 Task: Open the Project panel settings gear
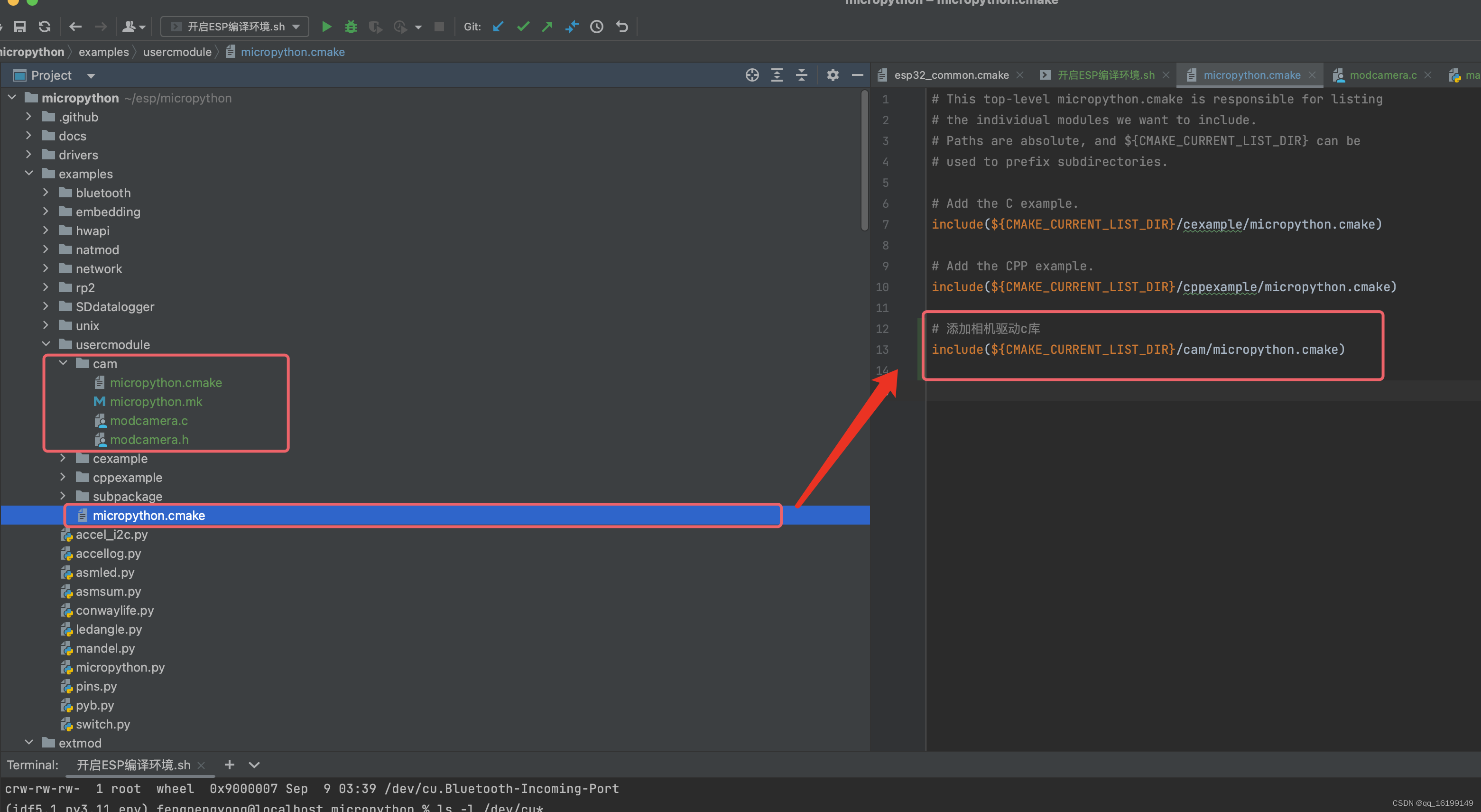coord(832,75)
